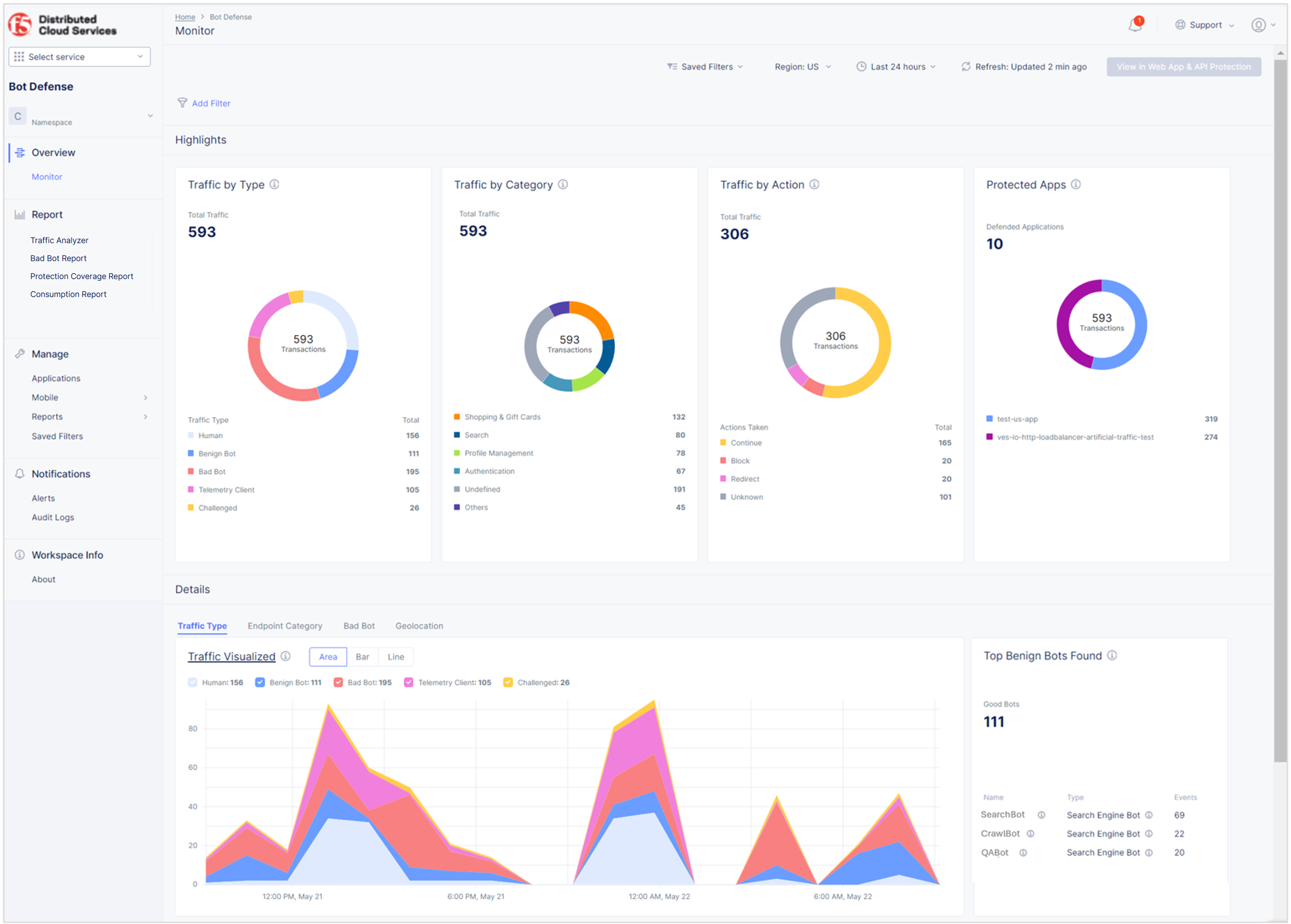Image resolution: width=1291 pixels, height=924 pixels.
Task: Switch the chart to Line view
Action: [x=395, y=656]
